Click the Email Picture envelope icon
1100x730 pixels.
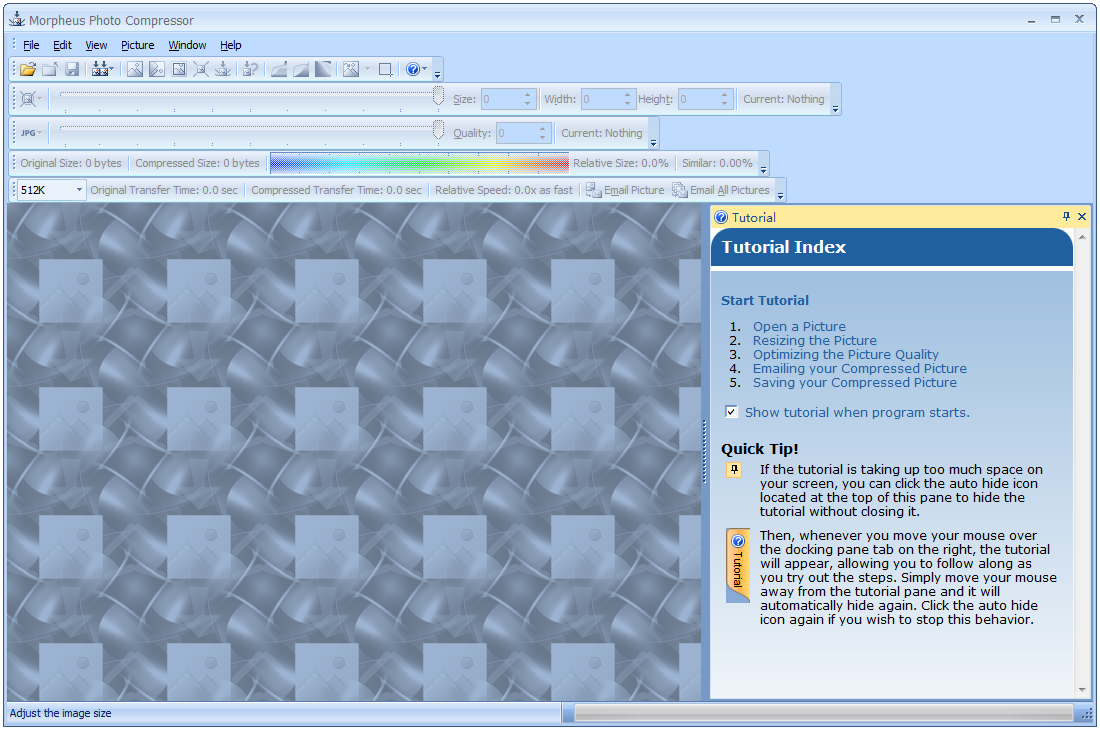click(x=593, y=190)
